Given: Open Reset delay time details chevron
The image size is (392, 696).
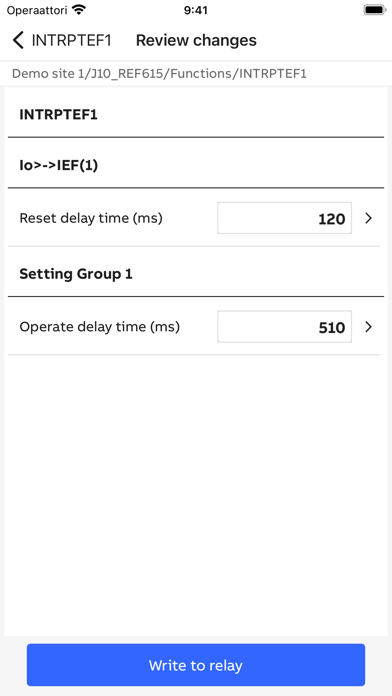Looking at the screenshot, I should coord(368,218).
